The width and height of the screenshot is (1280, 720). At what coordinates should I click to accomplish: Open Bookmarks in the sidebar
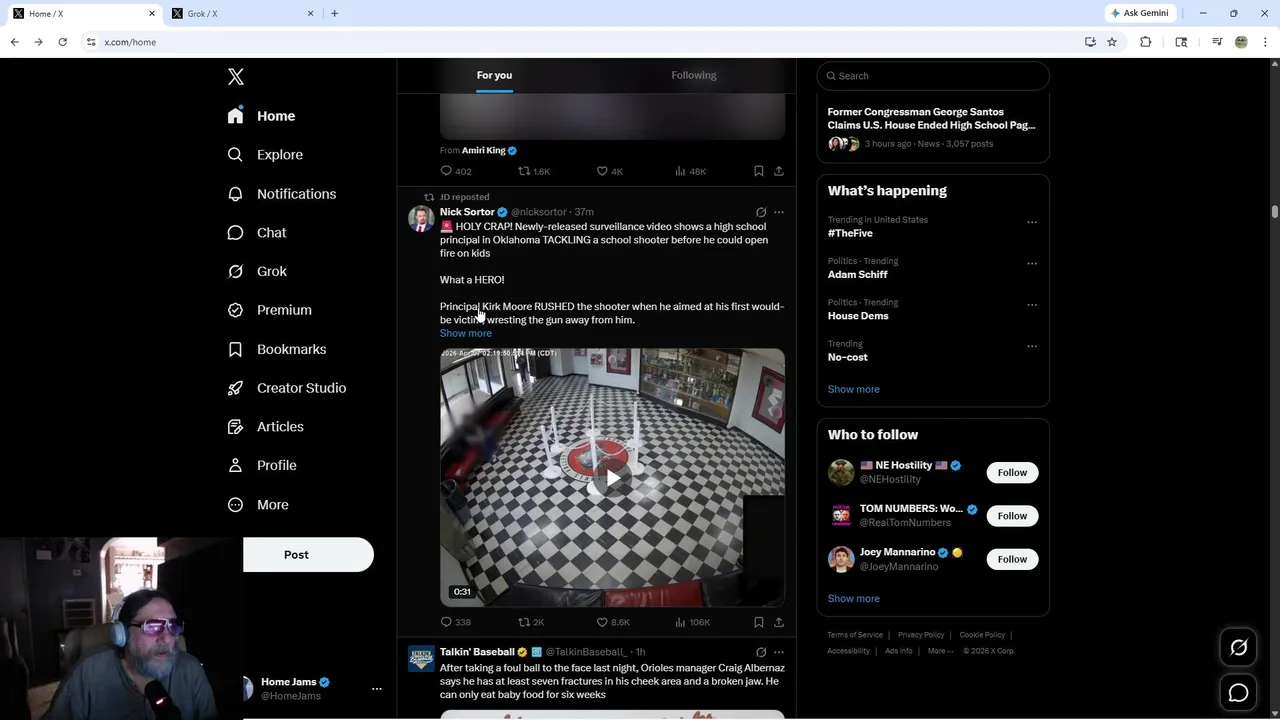[x=277, y=349]
